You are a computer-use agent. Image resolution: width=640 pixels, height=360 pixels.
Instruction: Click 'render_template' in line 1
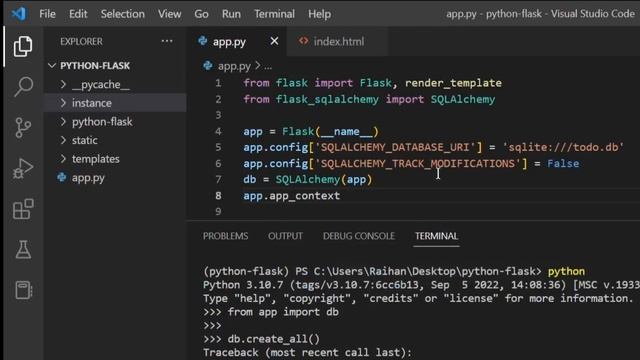coord(453,83)
